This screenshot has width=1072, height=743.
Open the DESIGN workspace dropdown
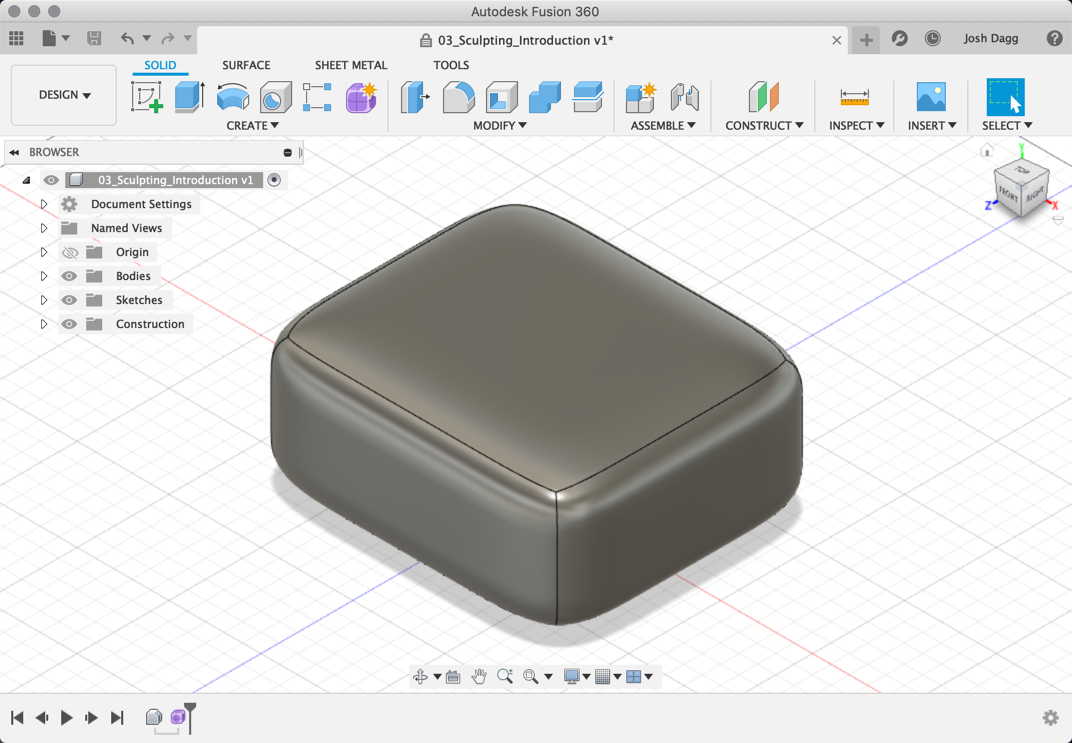64,95
